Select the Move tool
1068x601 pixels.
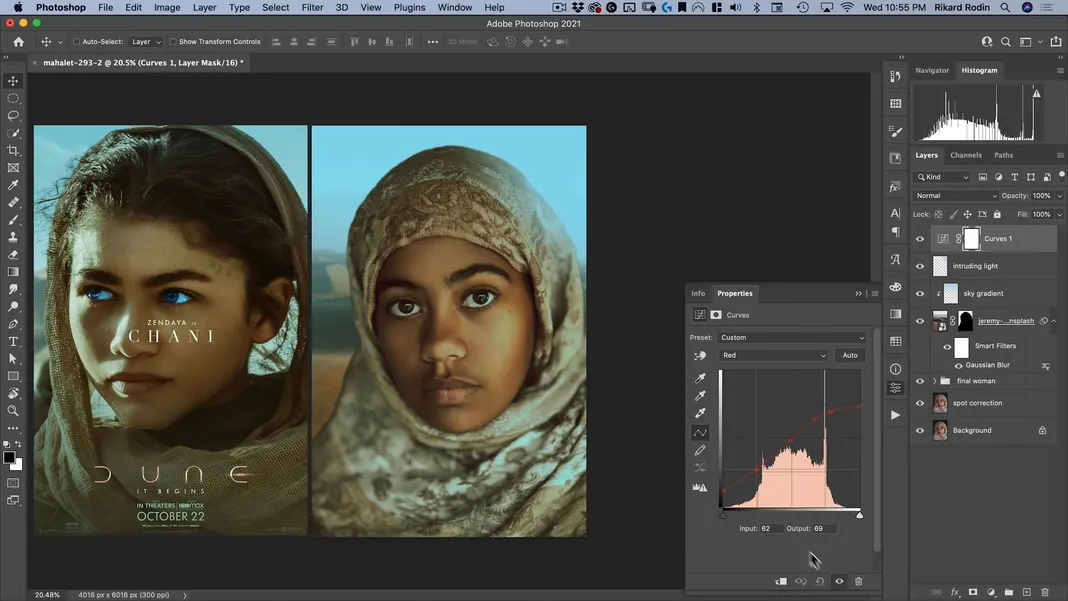click(13, 81)
